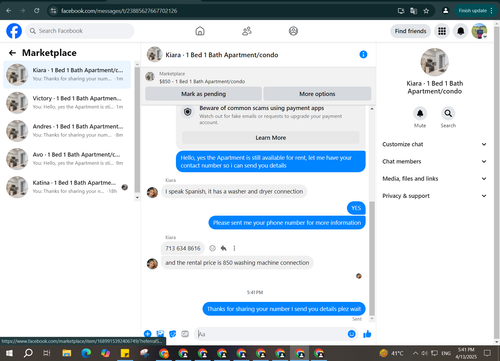React to the 713 634 8616 message

click(212, 248)
